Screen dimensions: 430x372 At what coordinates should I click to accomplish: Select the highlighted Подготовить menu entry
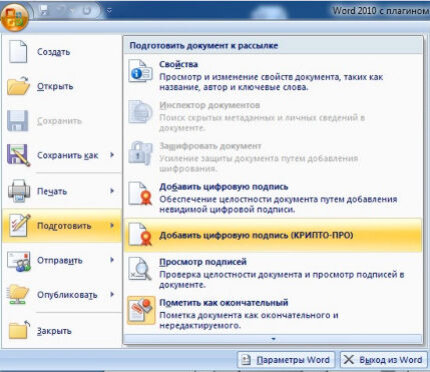[62, 226]
